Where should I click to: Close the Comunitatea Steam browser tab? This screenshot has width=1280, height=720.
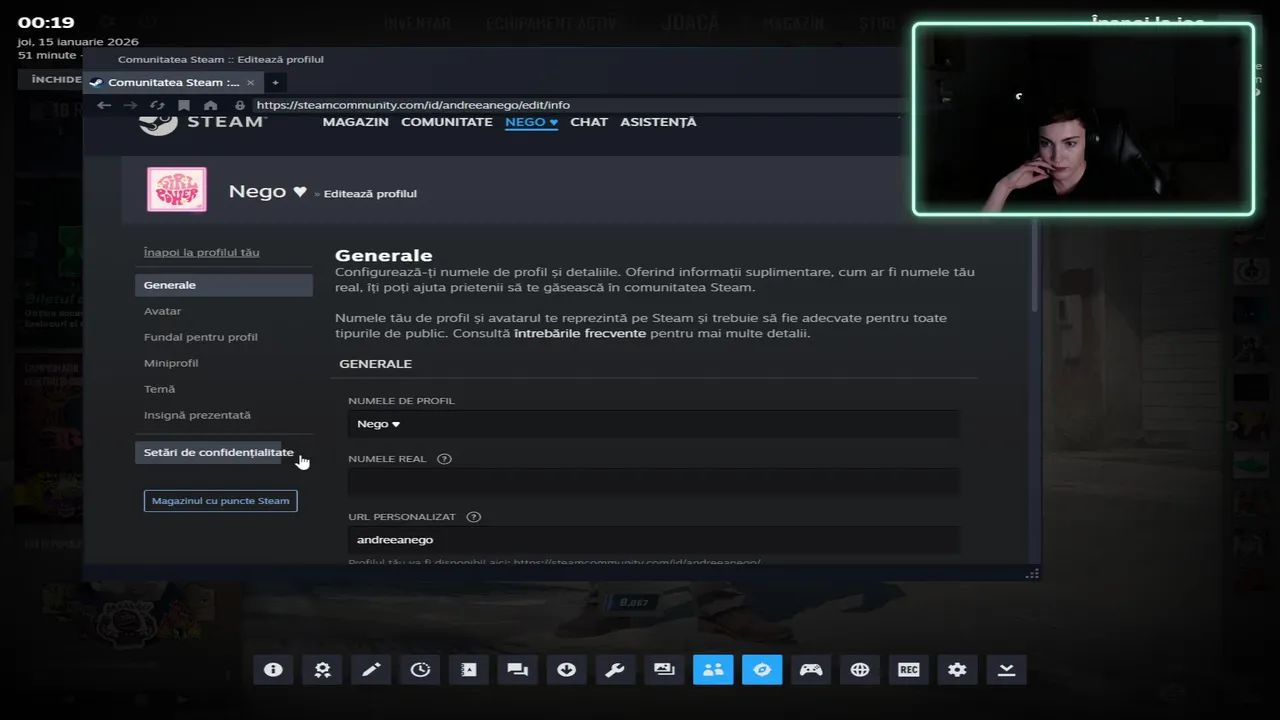pyautogui.click(x=250, y=82)
